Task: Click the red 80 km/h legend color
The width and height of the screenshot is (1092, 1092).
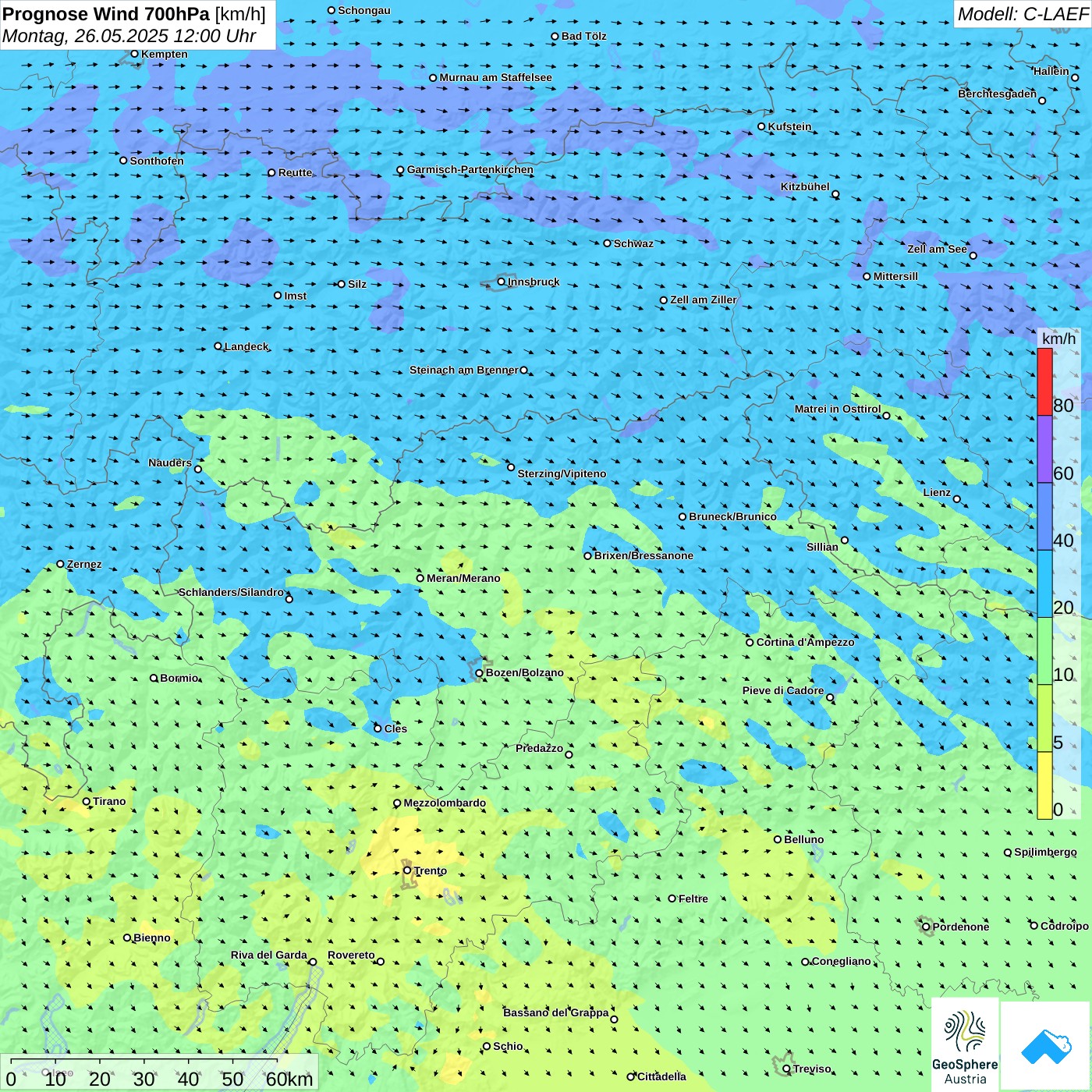Action: [x=1044, y=381]
